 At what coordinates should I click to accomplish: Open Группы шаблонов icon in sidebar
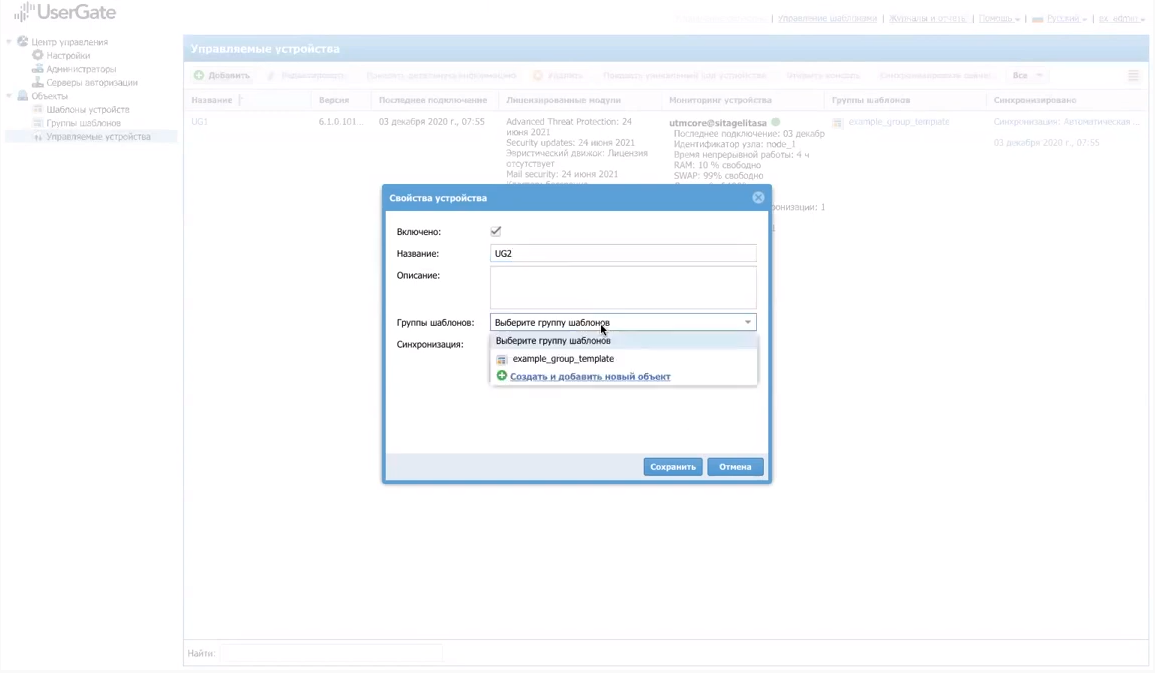38,123
